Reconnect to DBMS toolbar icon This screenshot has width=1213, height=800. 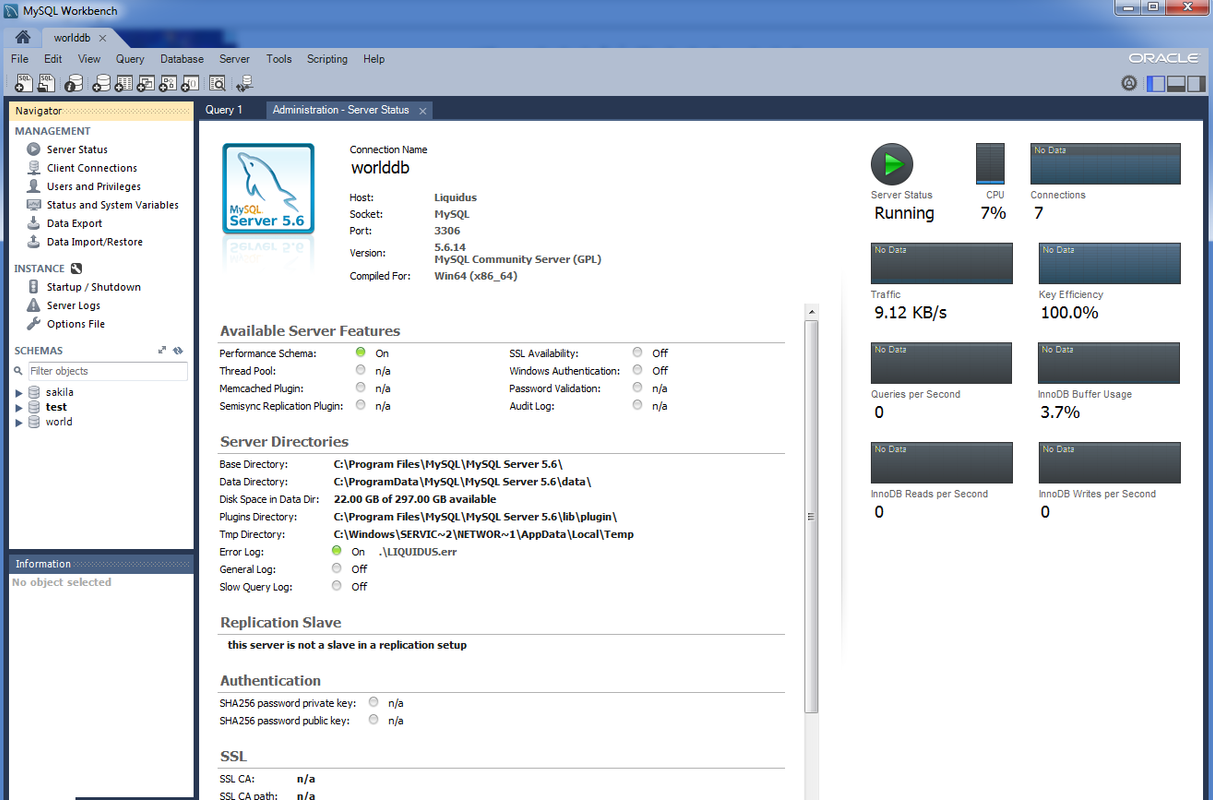point(244,84)
